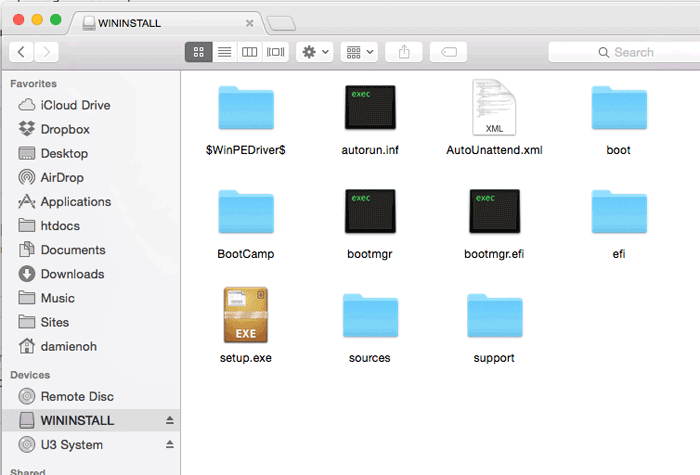
Task: Select the bootmgr.efi exec icon
Action: click(x=495, y=211)
